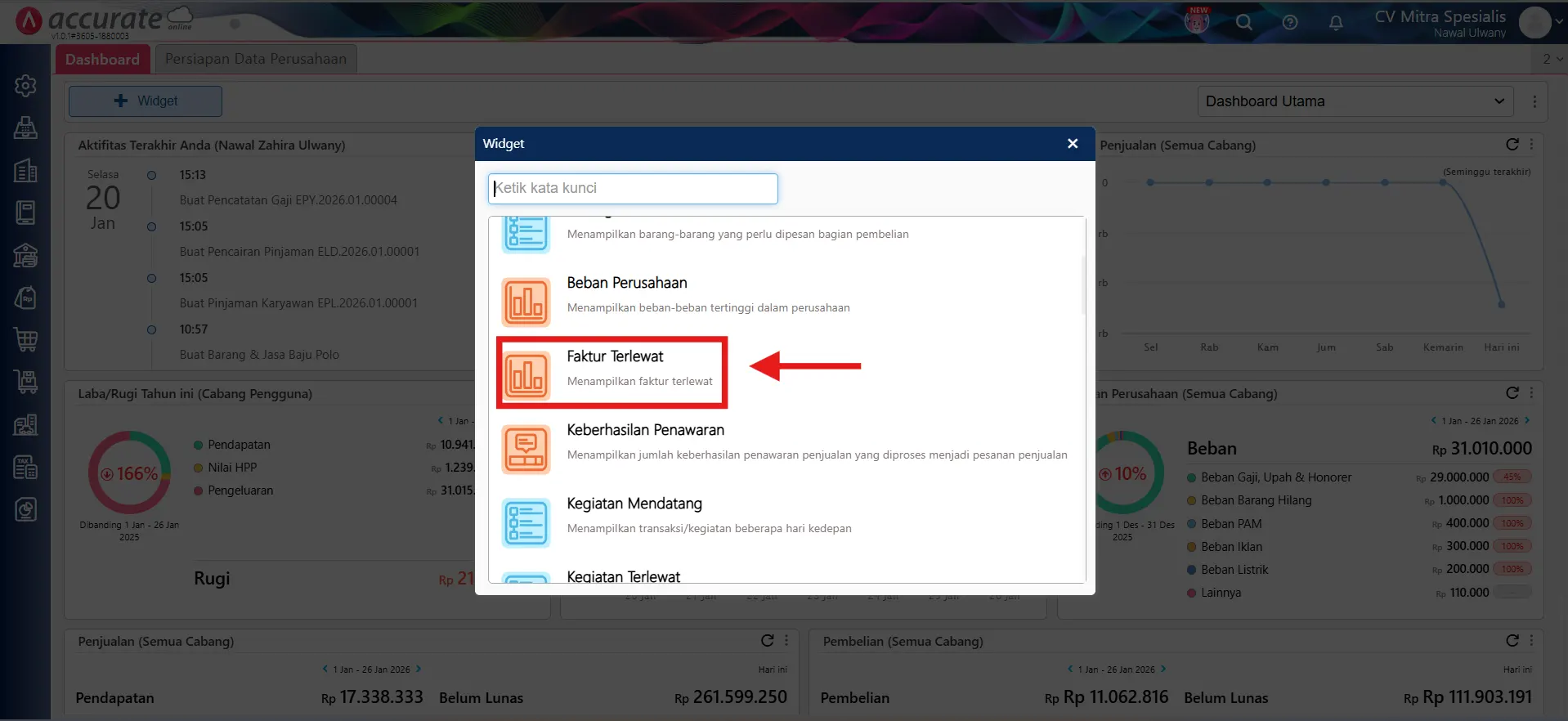Click the Beban Gaji, Upah & Honorer row
Viewport: 1568px width, 721px height.
1359,477
